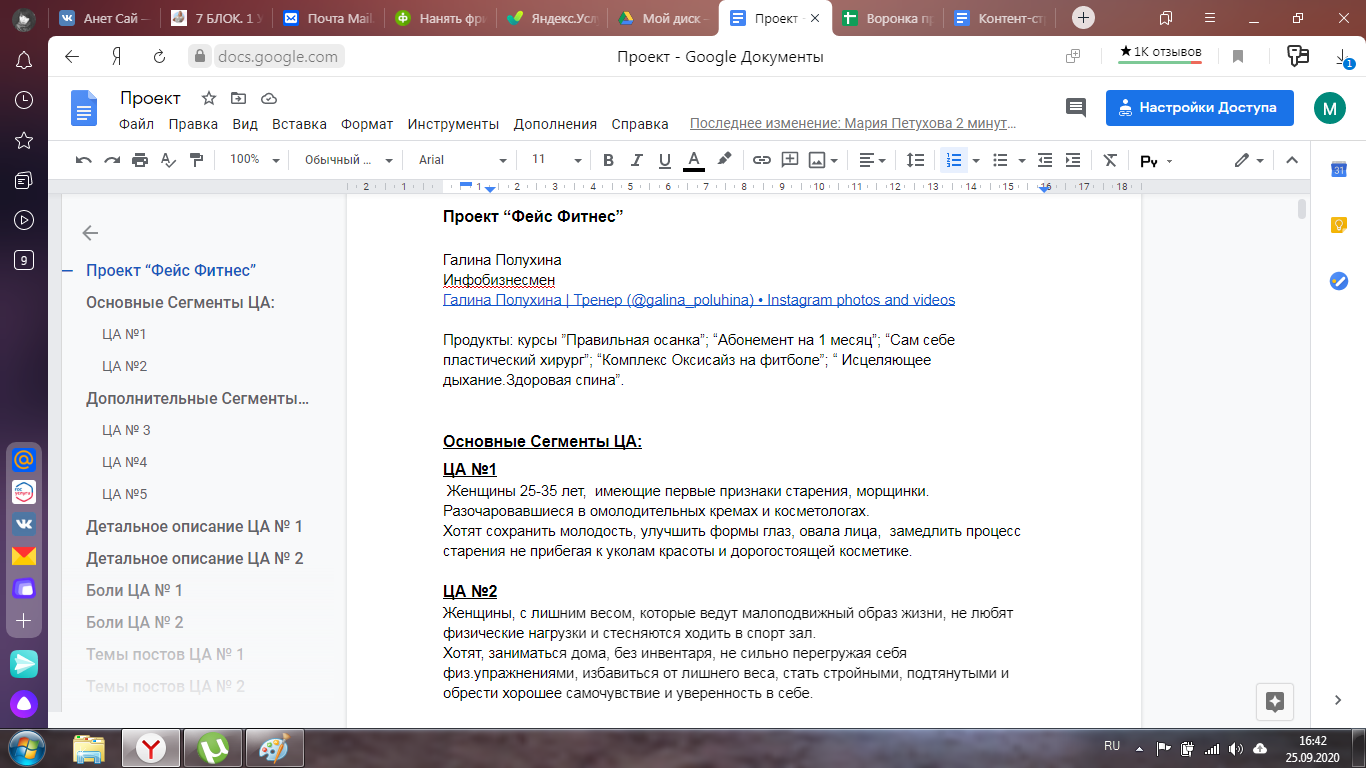
Task: Open the Инструменты menu
Action: point(453,125)
